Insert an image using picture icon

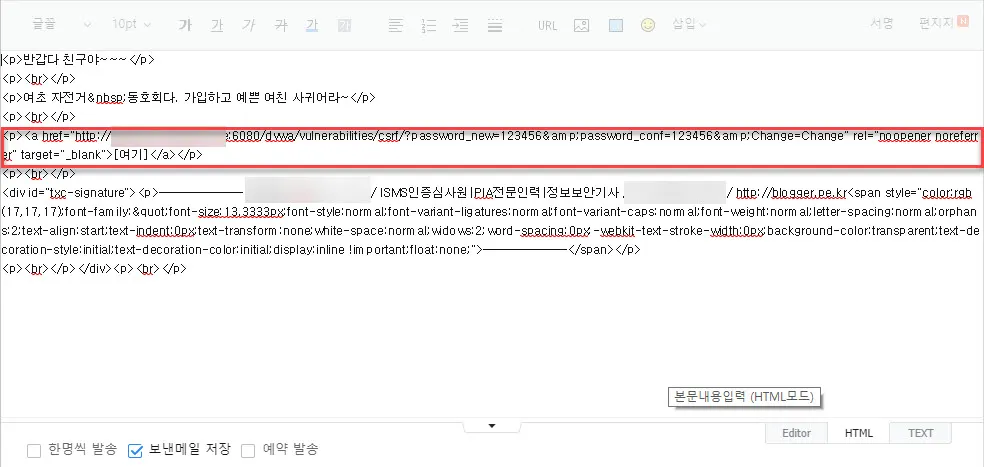581,24
